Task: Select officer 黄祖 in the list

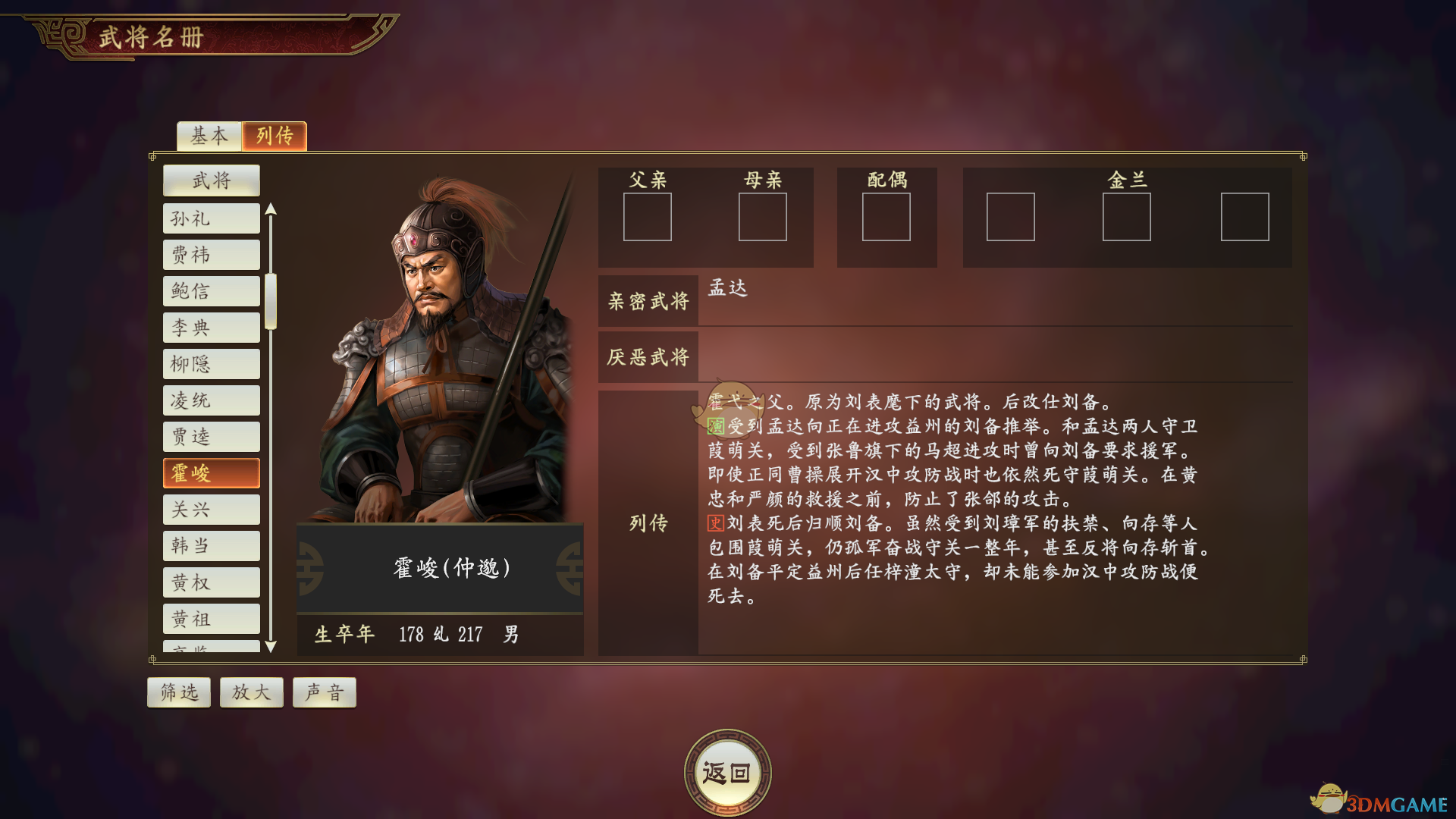Action: pyautogui.click(x=212, y=619)
